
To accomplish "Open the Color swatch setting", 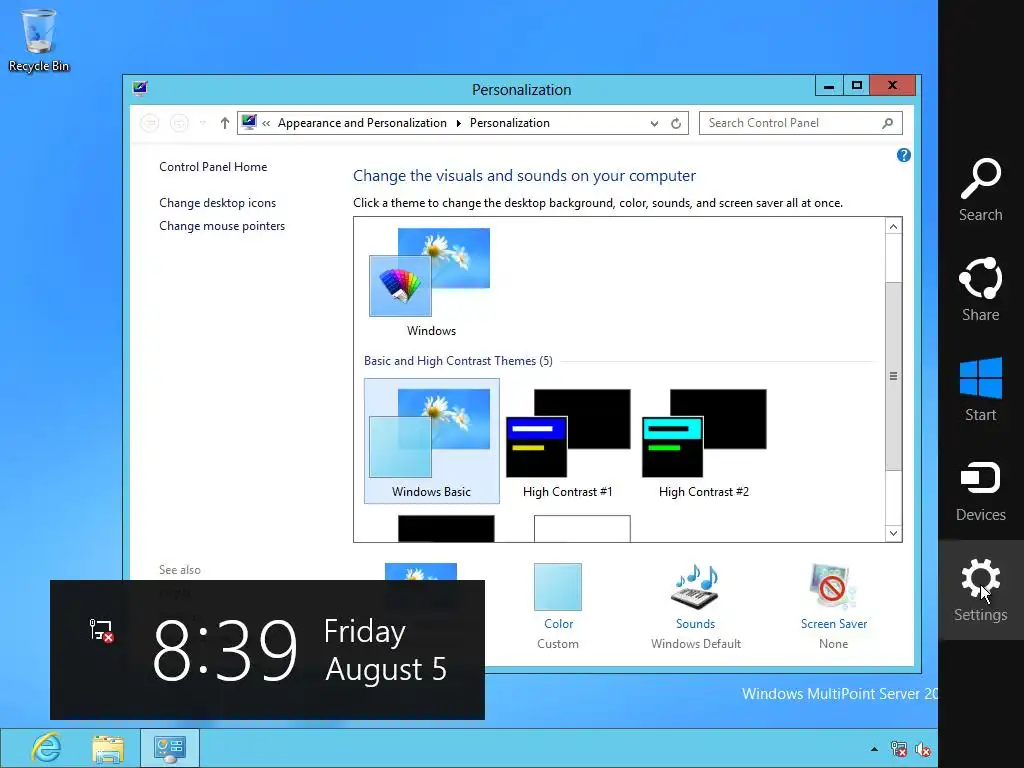I will pos(558,587).
